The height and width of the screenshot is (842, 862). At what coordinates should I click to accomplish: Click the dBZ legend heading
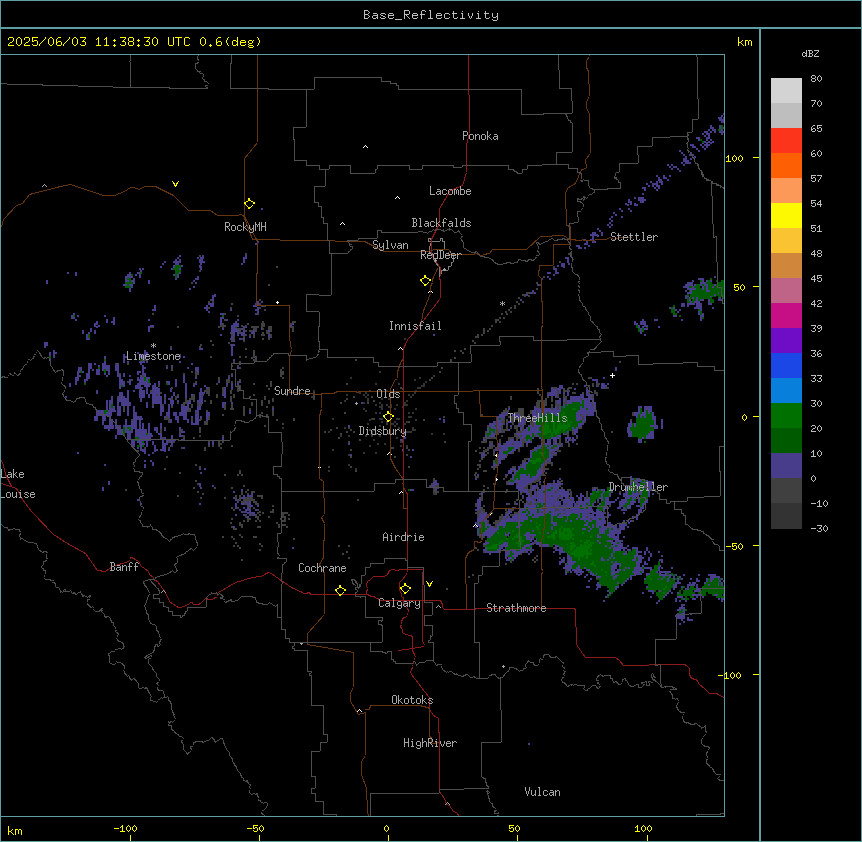pos(810,54)
